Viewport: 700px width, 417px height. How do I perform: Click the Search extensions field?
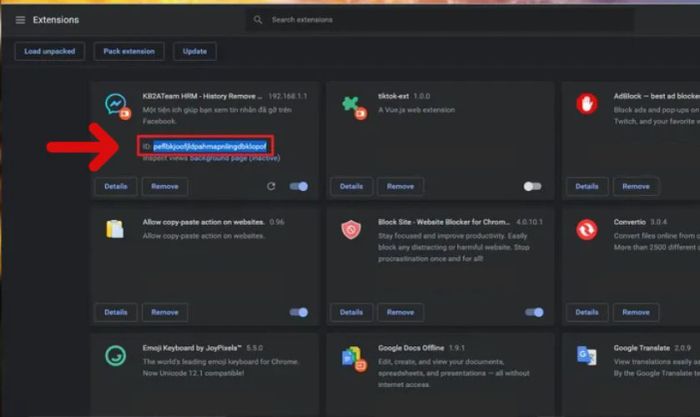point(440,20)
